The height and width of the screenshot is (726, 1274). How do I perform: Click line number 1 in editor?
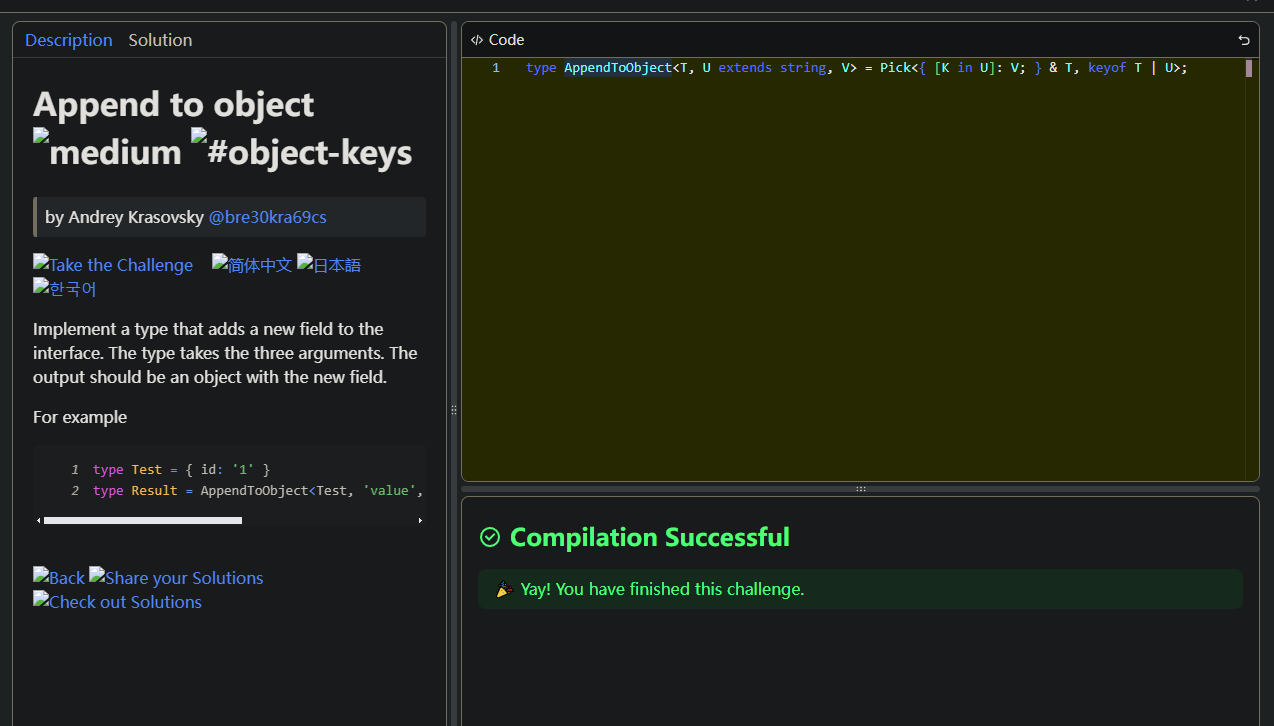coord(496,68)
